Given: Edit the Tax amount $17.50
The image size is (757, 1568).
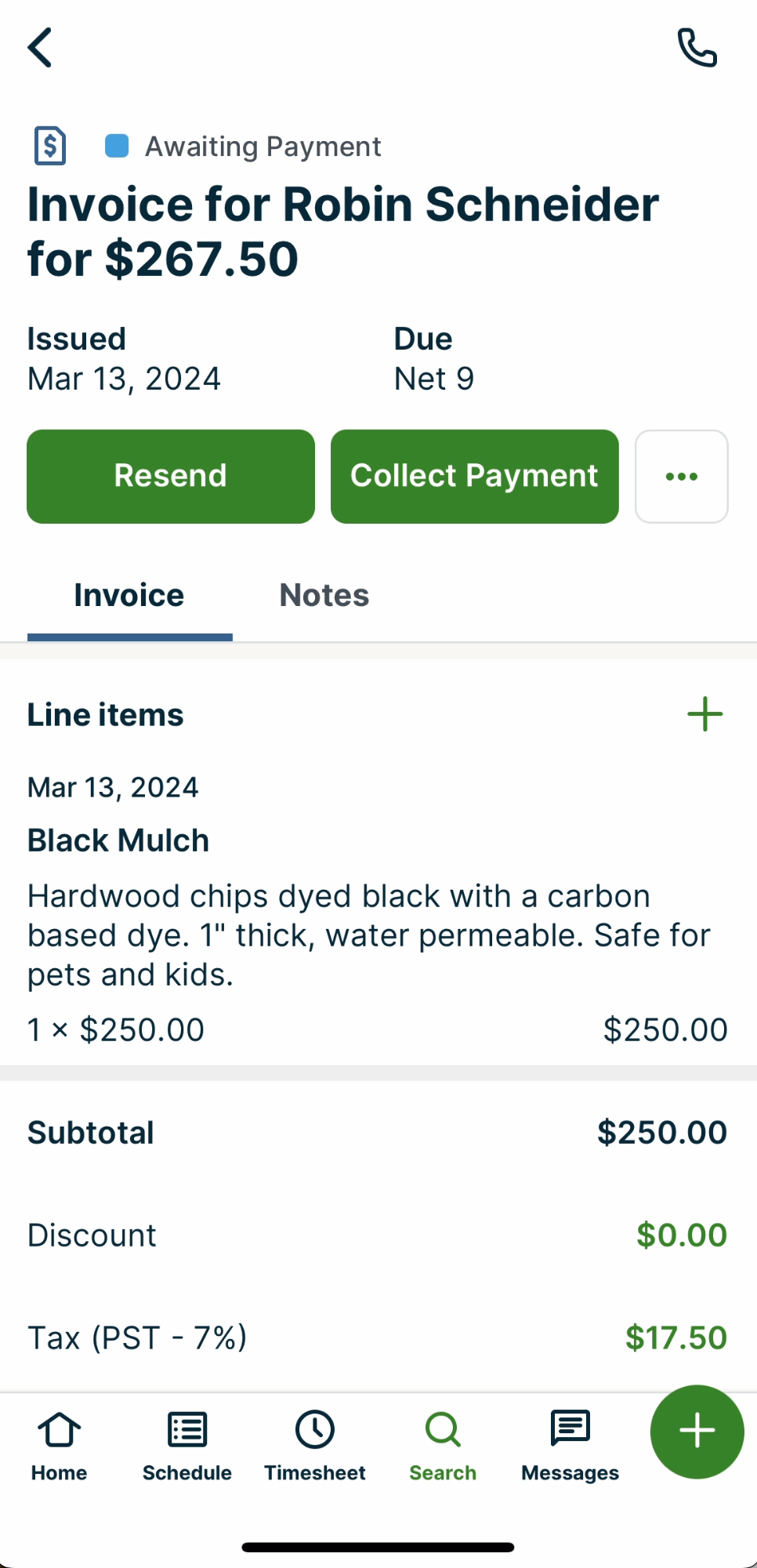Looking at the screenshot, I should (676, 1338).
